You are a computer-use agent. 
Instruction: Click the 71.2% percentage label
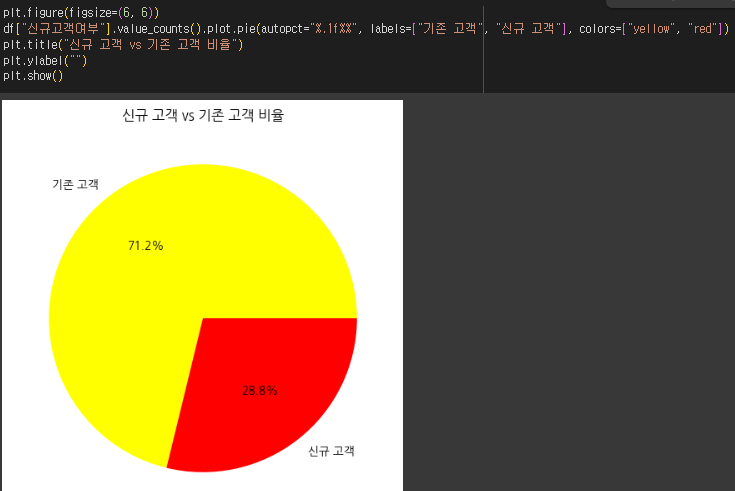click(x=146, y=246)
